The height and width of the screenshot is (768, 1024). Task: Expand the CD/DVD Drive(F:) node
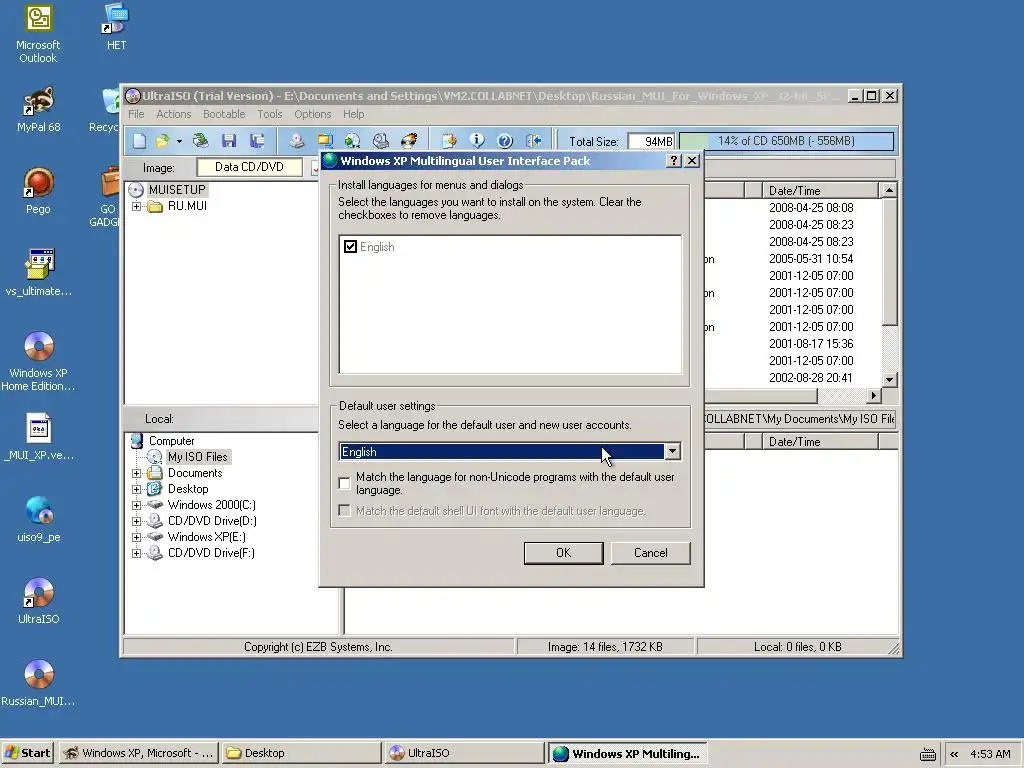136,553
